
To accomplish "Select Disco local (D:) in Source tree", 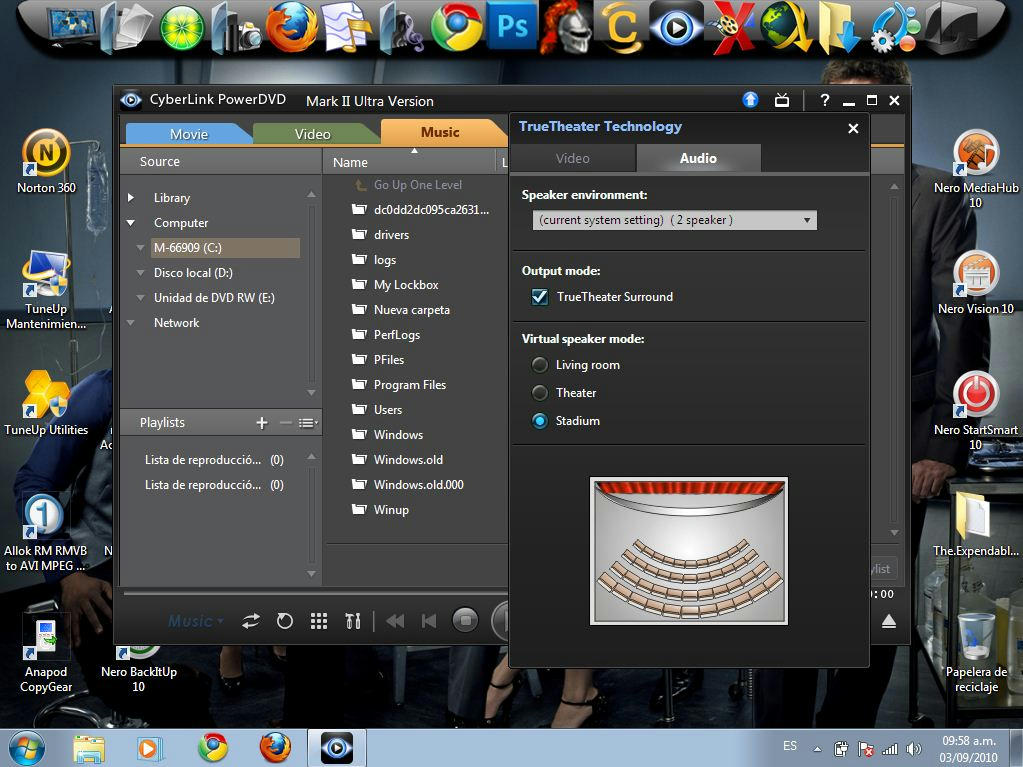I will (x=193, y=273).
